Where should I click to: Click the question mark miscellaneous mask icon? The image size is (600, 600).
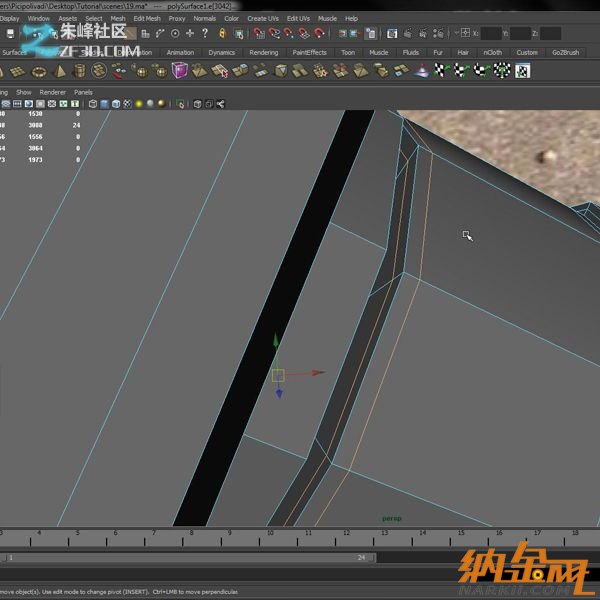point(205,34)
